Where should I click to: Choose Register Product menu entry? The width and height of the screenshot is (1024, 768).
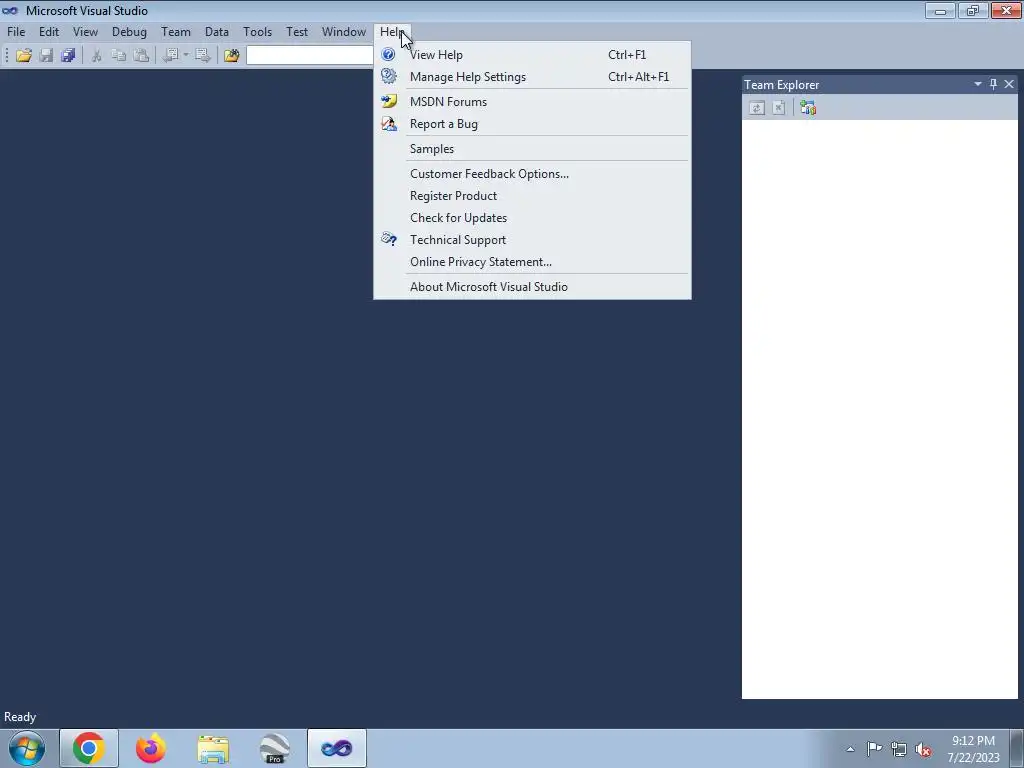[532, 196]
